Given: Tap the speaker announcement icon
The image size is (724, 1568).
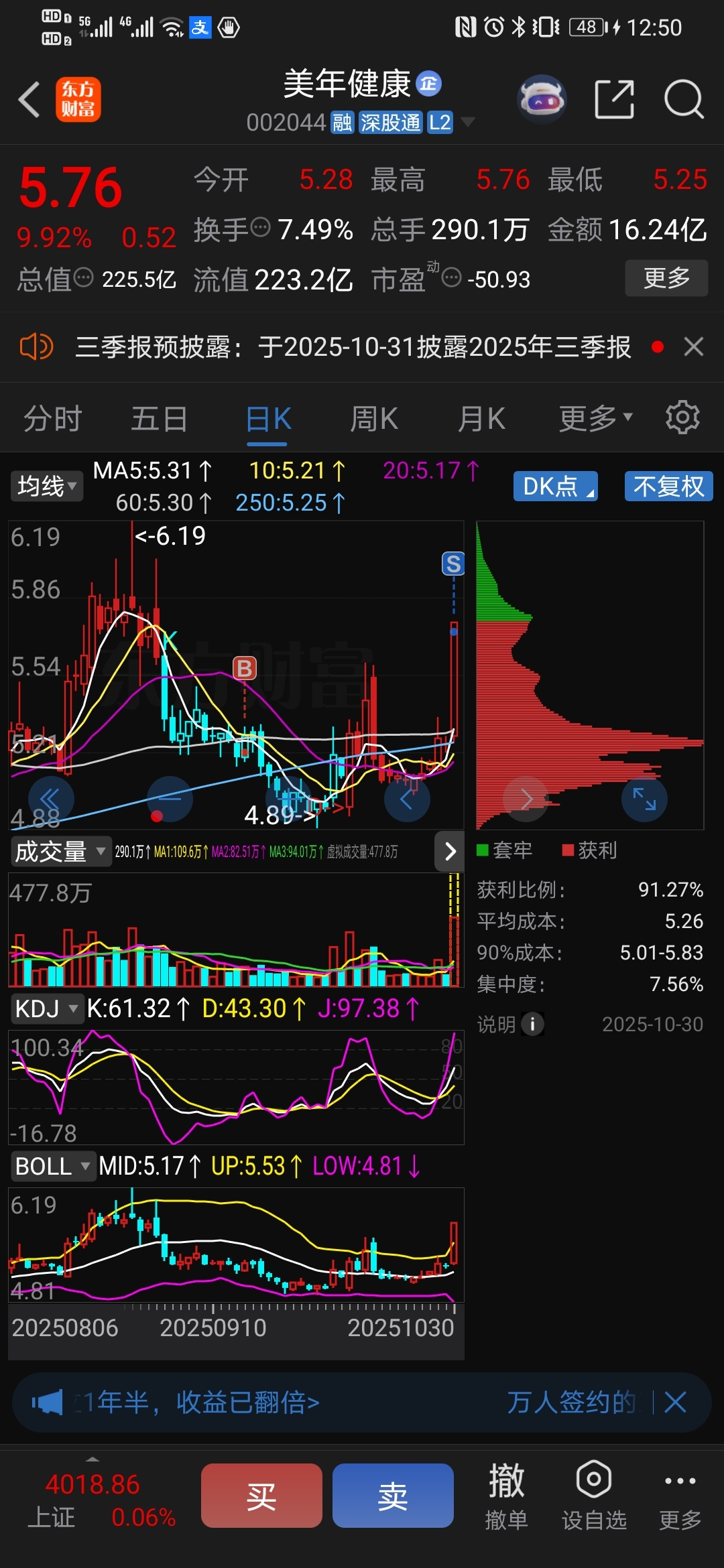Looking at the screenshot, I should point(36,347).
